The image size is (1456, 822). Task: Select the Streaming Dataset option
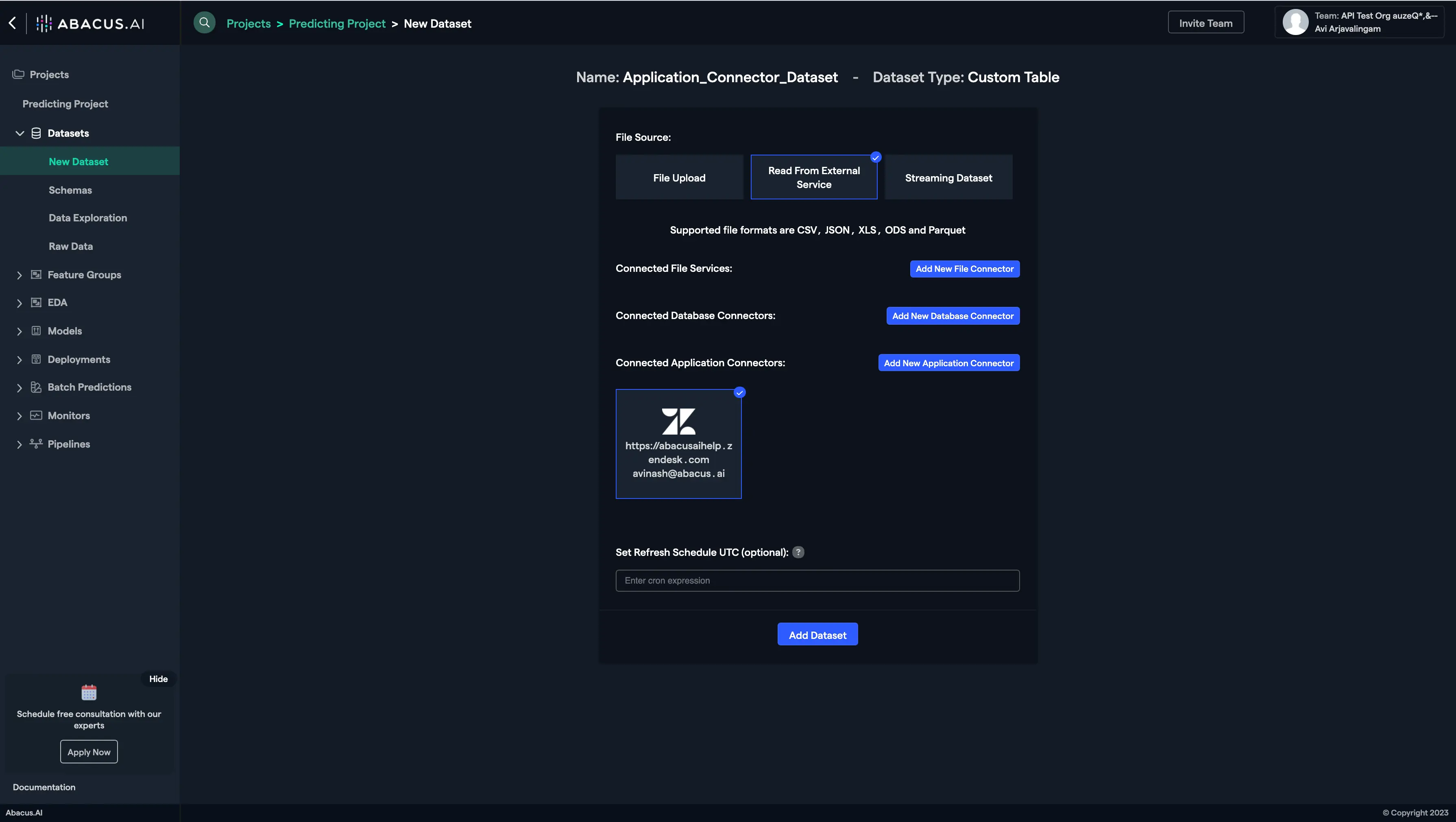coord(948,178)
